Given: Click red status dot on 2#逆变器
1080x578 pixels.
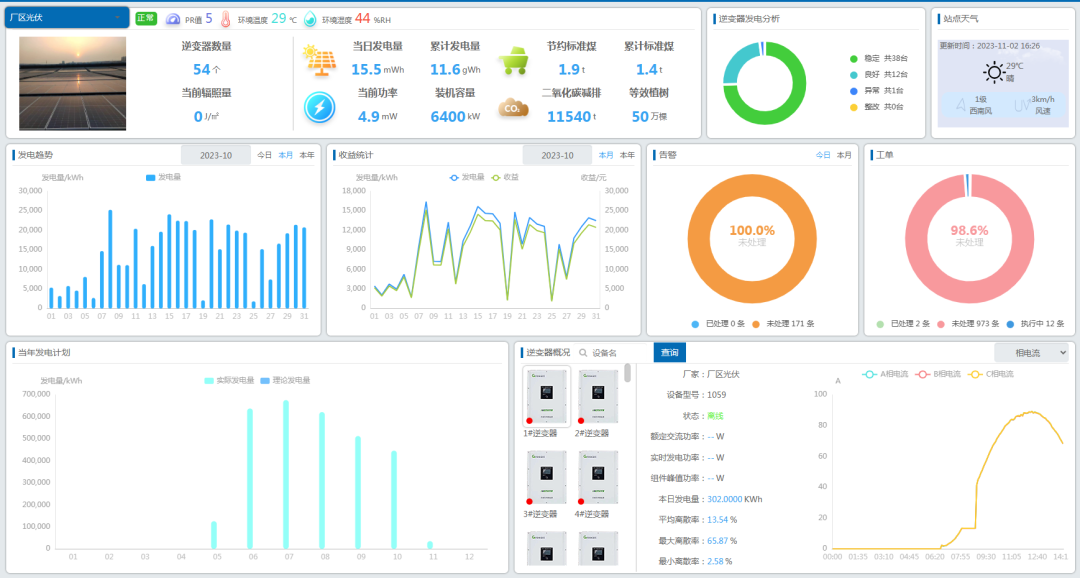Looking at the screenshot, I should click(x=581, y=420).
